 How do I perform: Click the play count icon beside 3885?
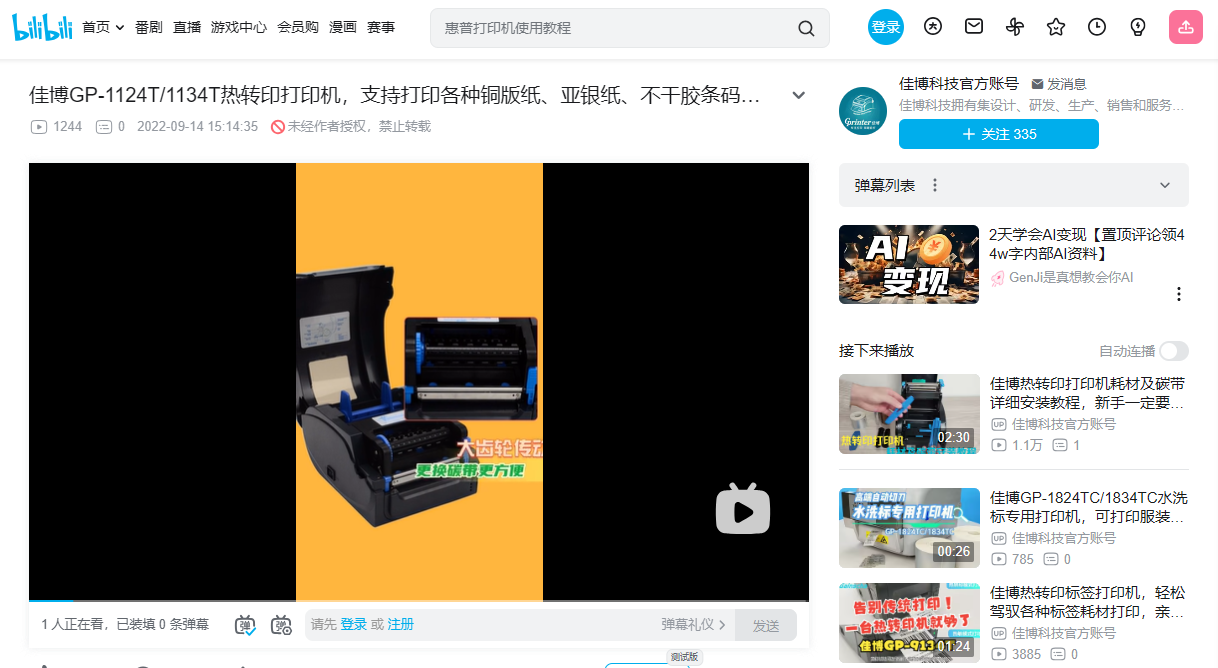pyautogui.click(x=998, y=655)
